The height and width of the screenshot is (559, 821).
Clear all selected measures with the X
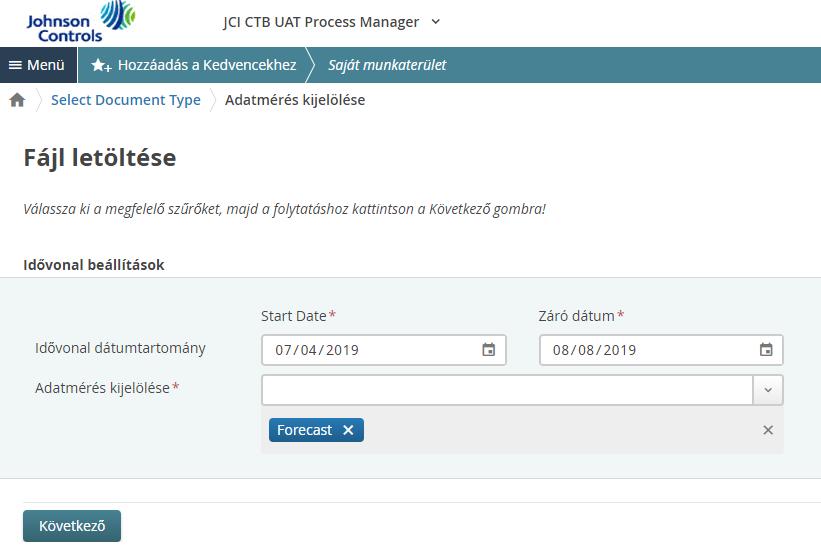768,430
